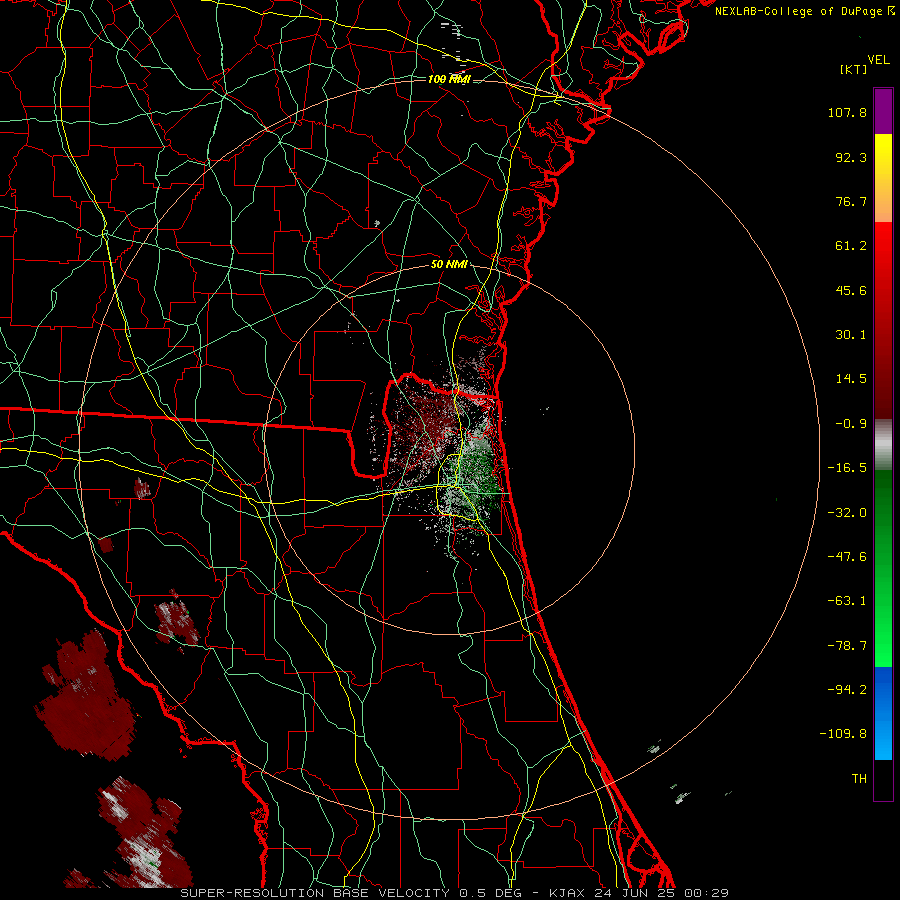Image resolution: width=900 pixels, height=900 pixels.
Task: Select the -0.9 velocity scale value
Action: click(851, 424)
